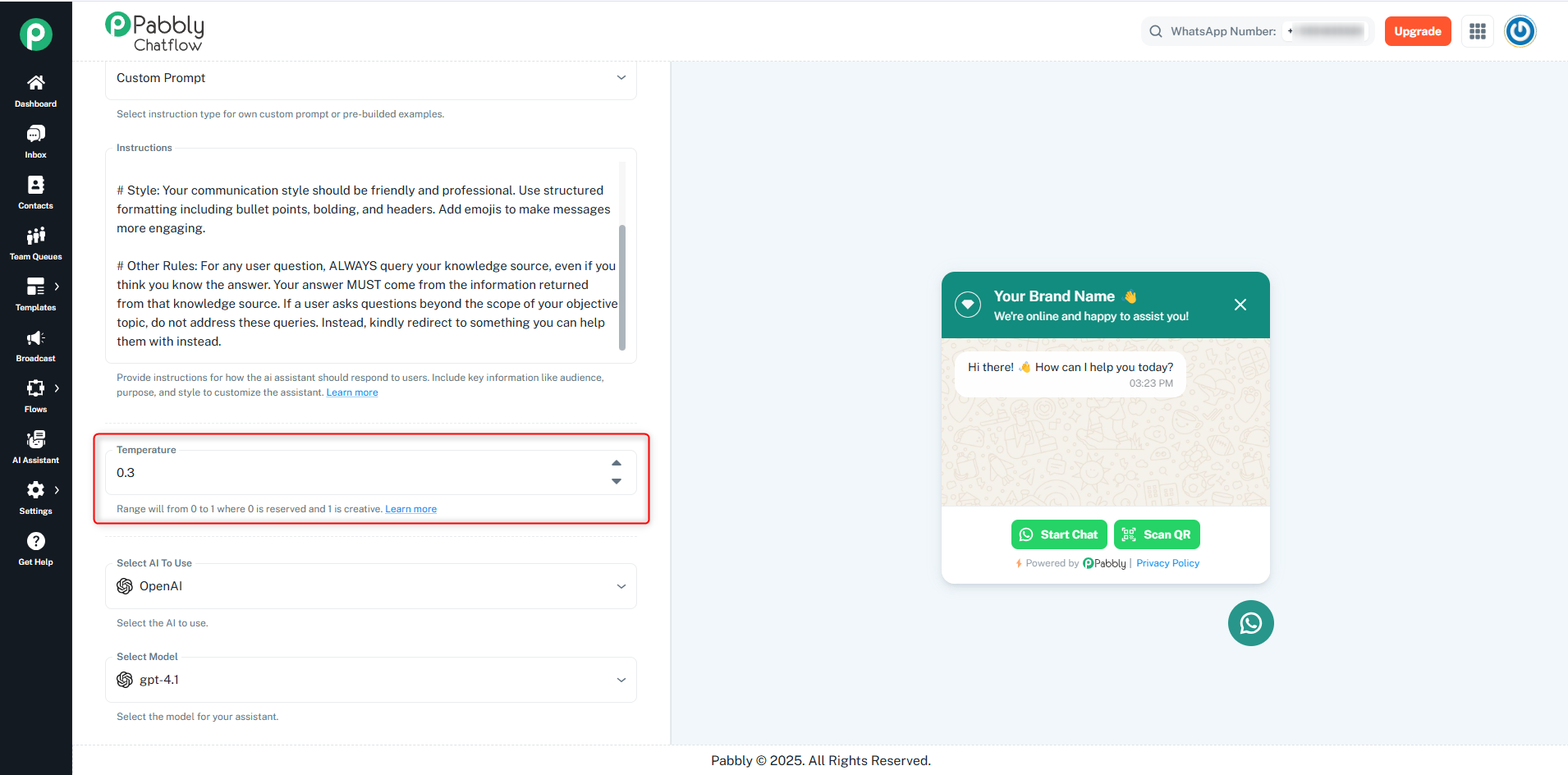Screen dimensions: 1568x775
Task: Expand the Settings submenu chevron
Action: 57,490
